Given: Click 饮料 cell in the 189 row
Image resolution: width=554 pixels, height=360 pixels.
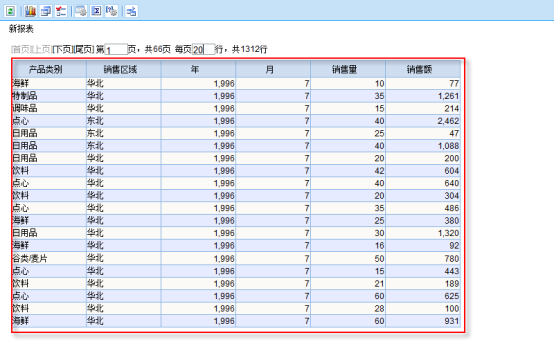Looking at the screenshot, I should point(49,284).
